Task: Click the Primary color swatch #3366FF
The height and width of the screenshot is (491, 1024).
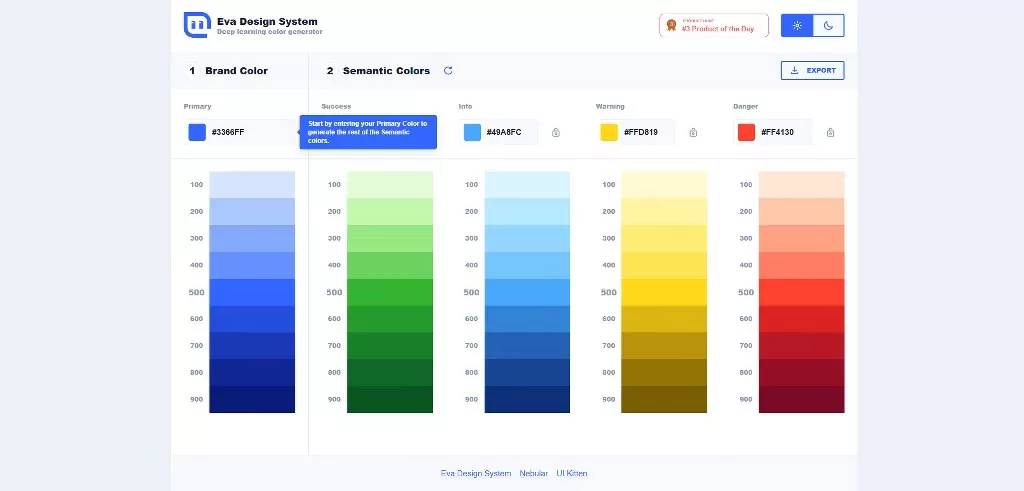Action: coord(197,133)
